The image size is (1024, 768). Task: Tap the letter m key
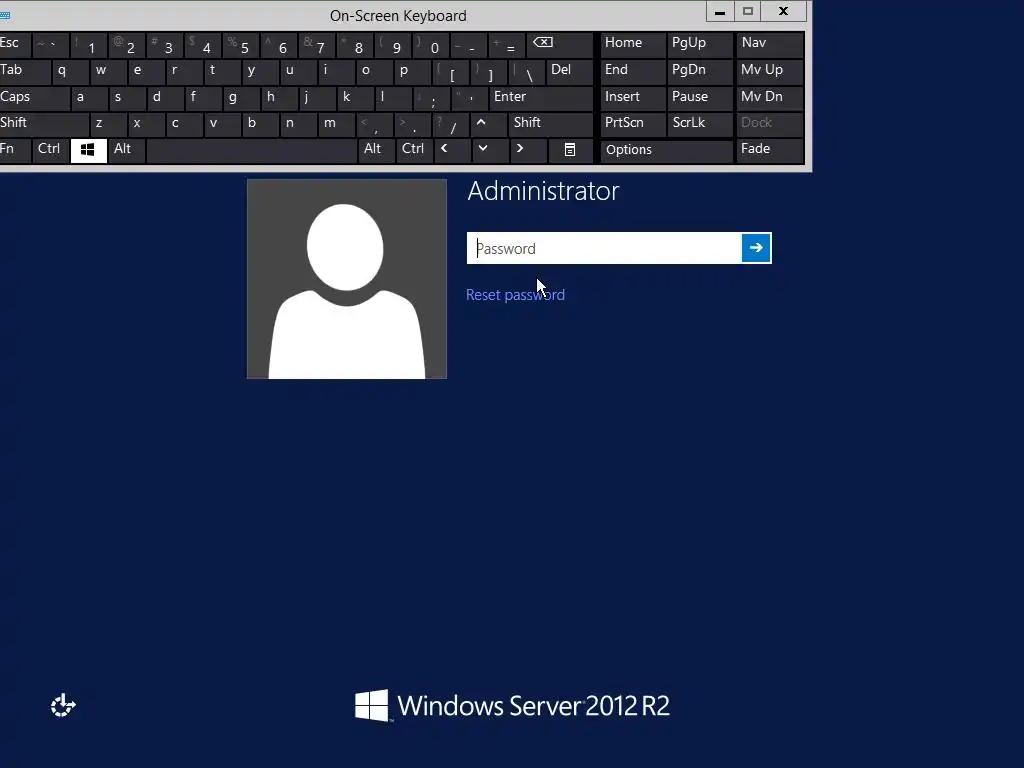[x=336, y=124]
